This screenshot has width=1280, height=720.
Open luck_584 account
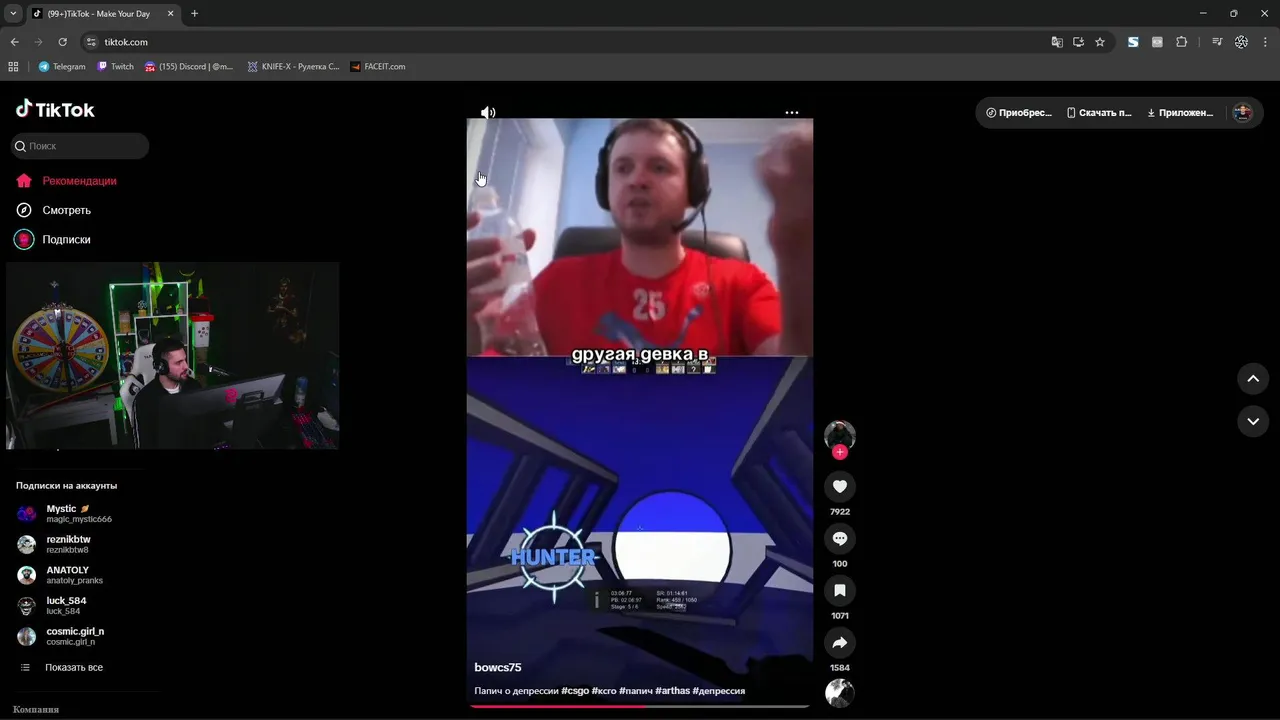click(x=52, y=606)
